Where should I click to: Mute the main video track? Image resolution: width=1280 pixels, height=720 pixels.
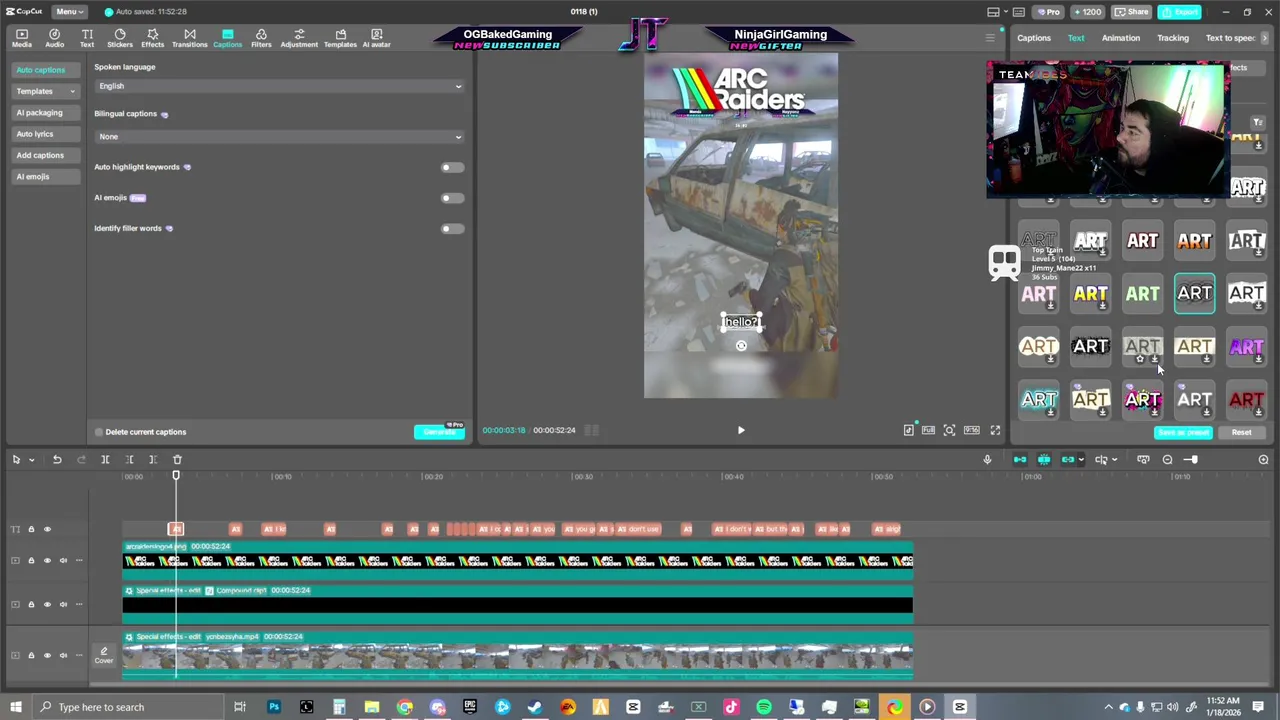coord(63,655)
